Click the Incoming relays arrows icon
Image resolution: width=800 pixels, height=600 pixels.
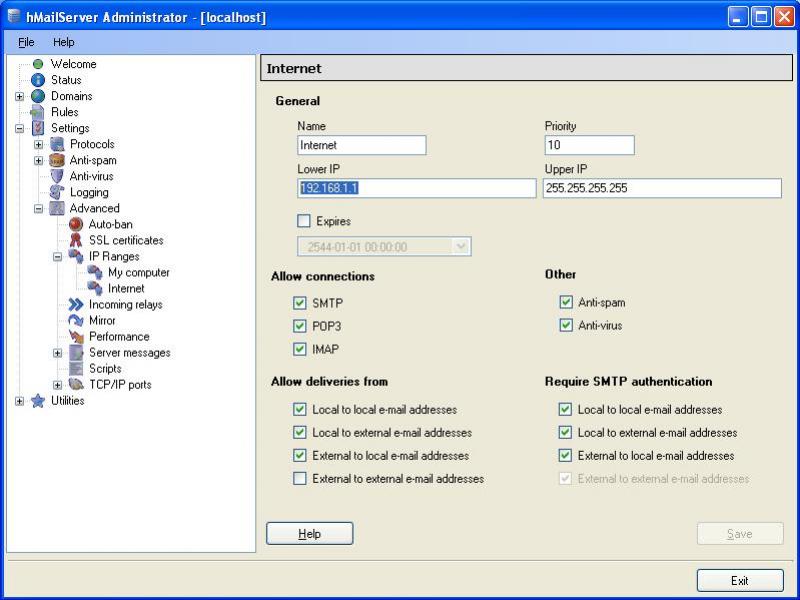[76, 305]
